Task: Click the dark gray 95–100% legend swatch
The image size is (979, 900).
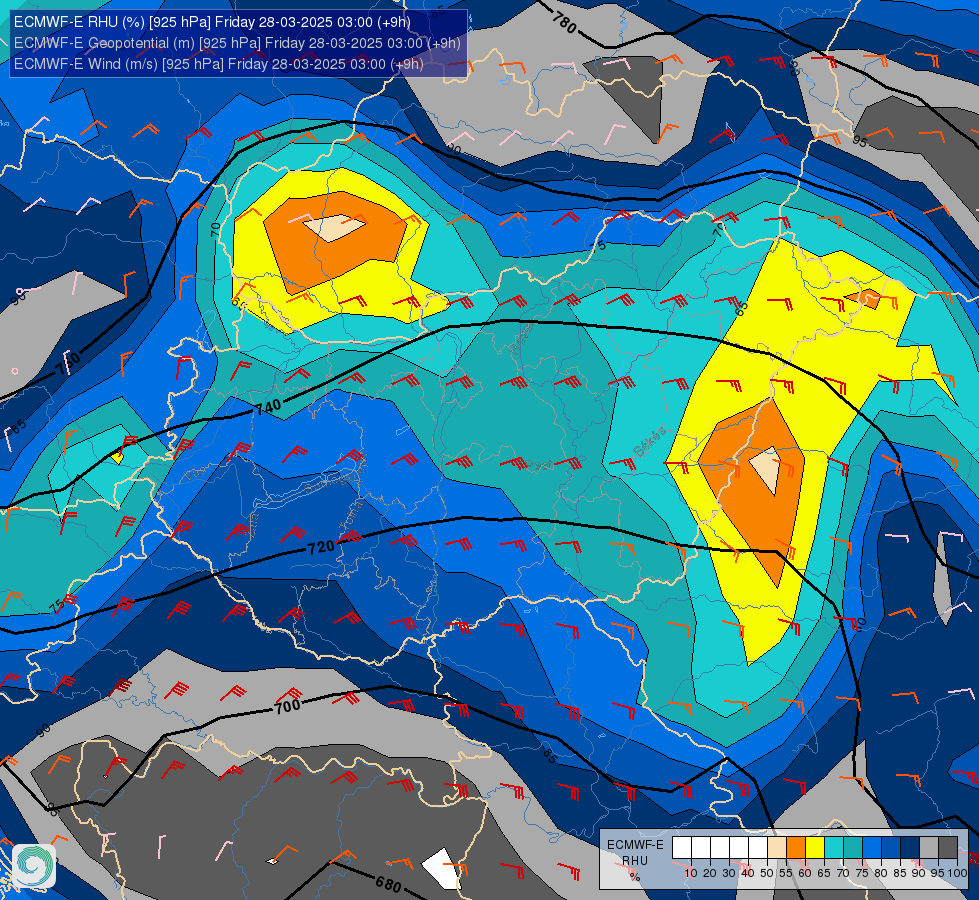Action: tap(948, 847)
